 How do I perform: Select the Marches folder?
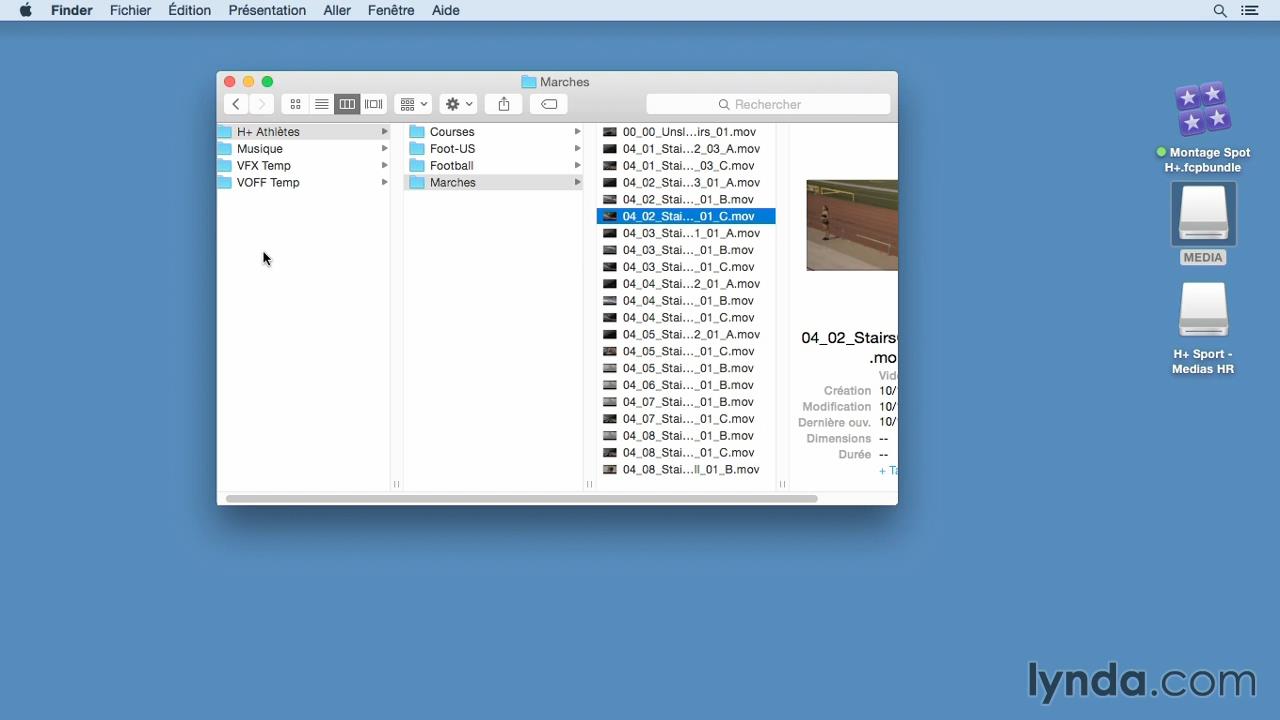pyautogui.click(x=494, y=183)
